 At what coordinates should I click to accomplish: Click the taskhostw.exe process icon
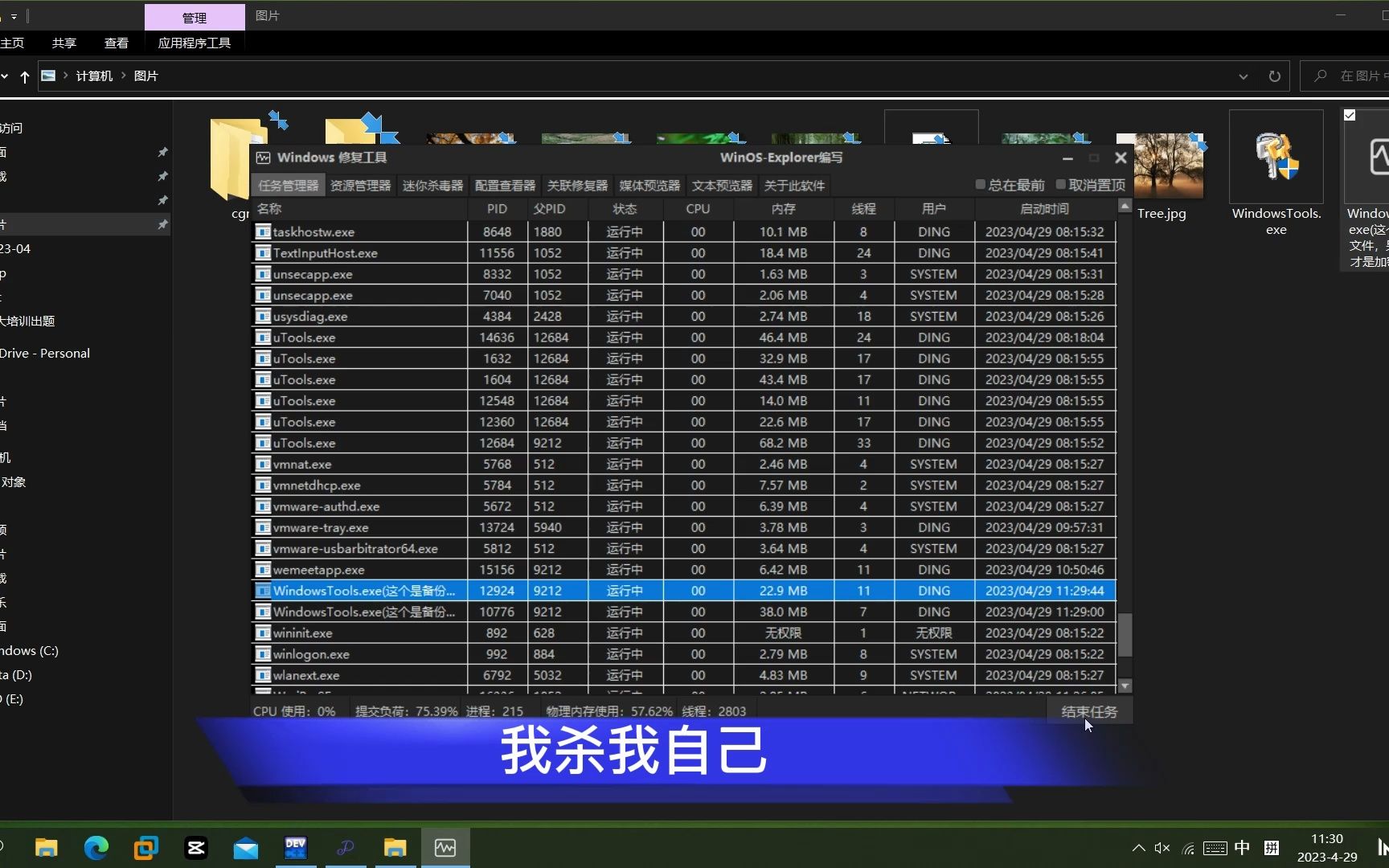tap(263, 231)
